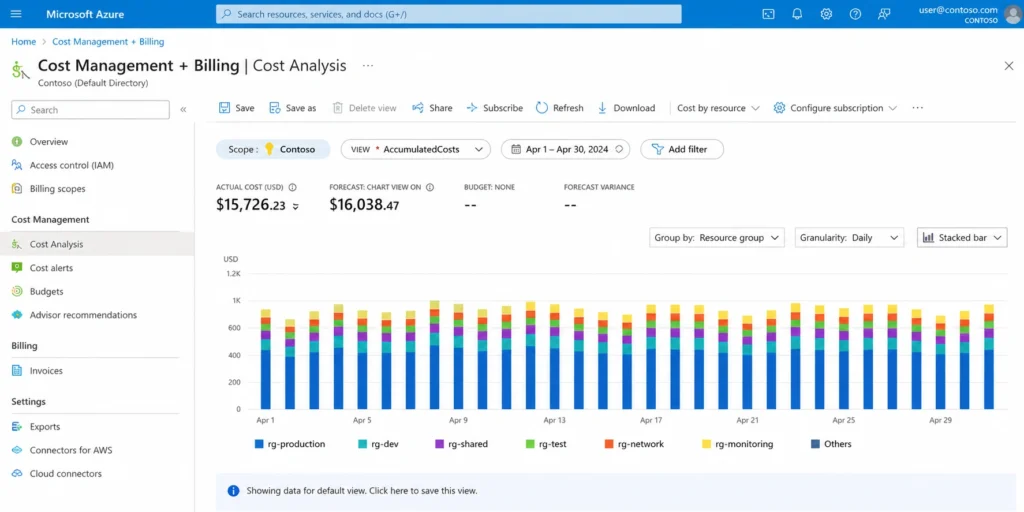
Task: Open the notifications bell
Action: (797, 14)
